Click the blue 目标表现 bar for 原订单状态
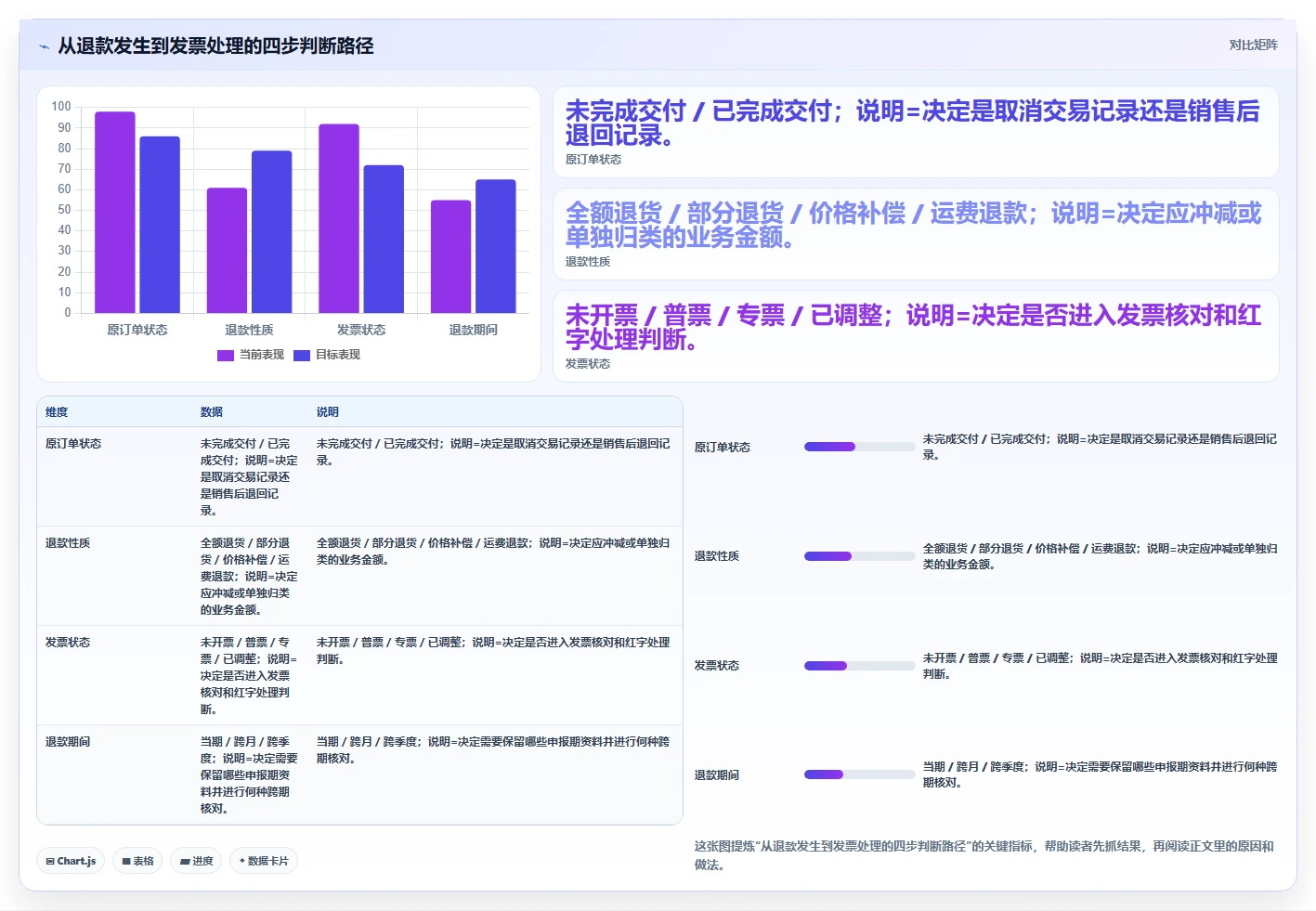Screen dimensions: 1316x911 (160, 225)
